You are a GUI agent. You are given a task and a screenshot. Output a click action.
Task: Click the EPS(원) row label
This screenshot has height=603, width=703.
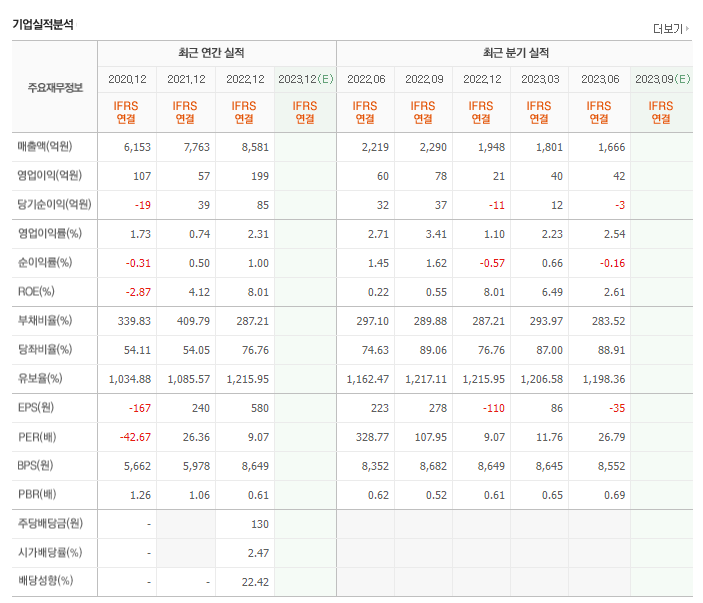point(35,408)
